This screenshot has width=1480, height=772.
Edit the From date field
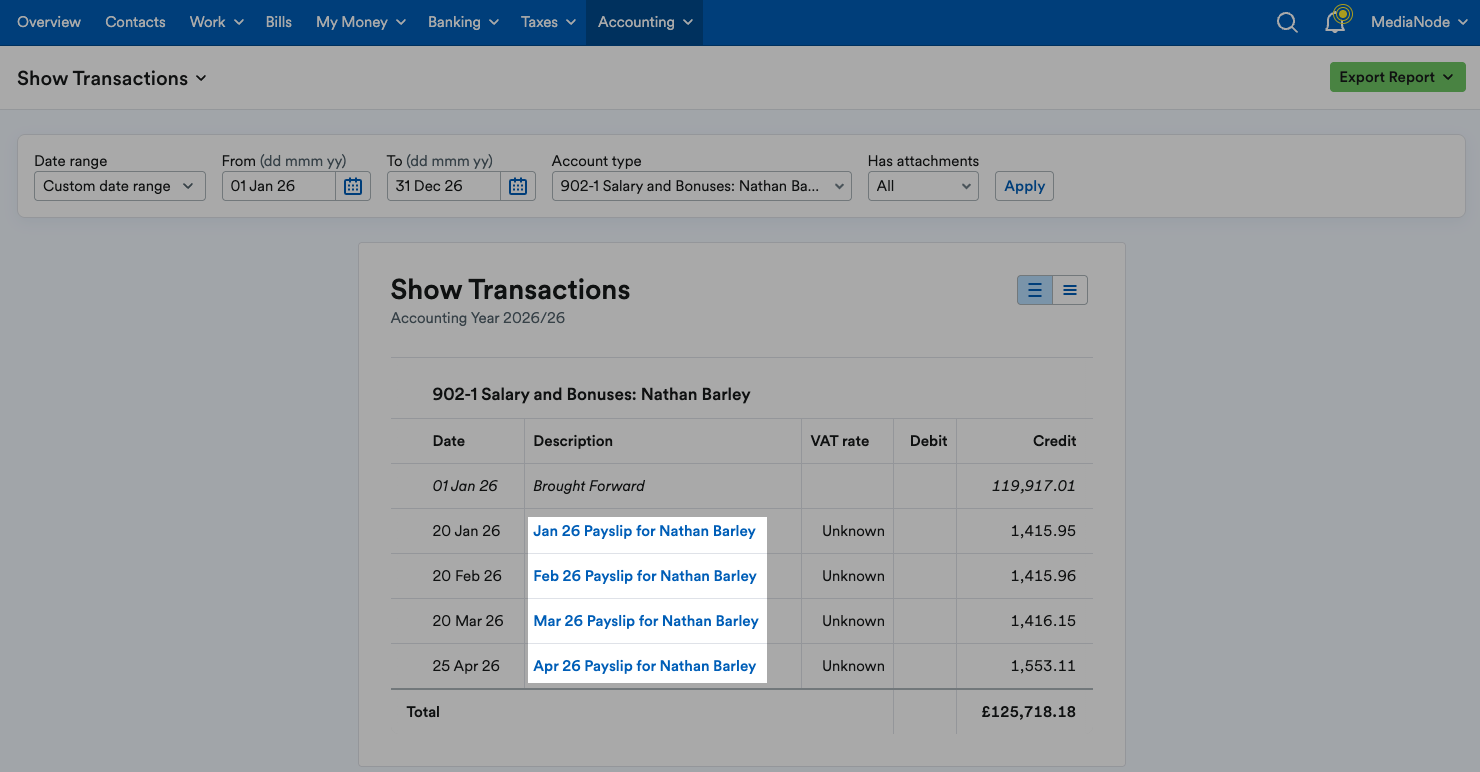click(279, 186)
